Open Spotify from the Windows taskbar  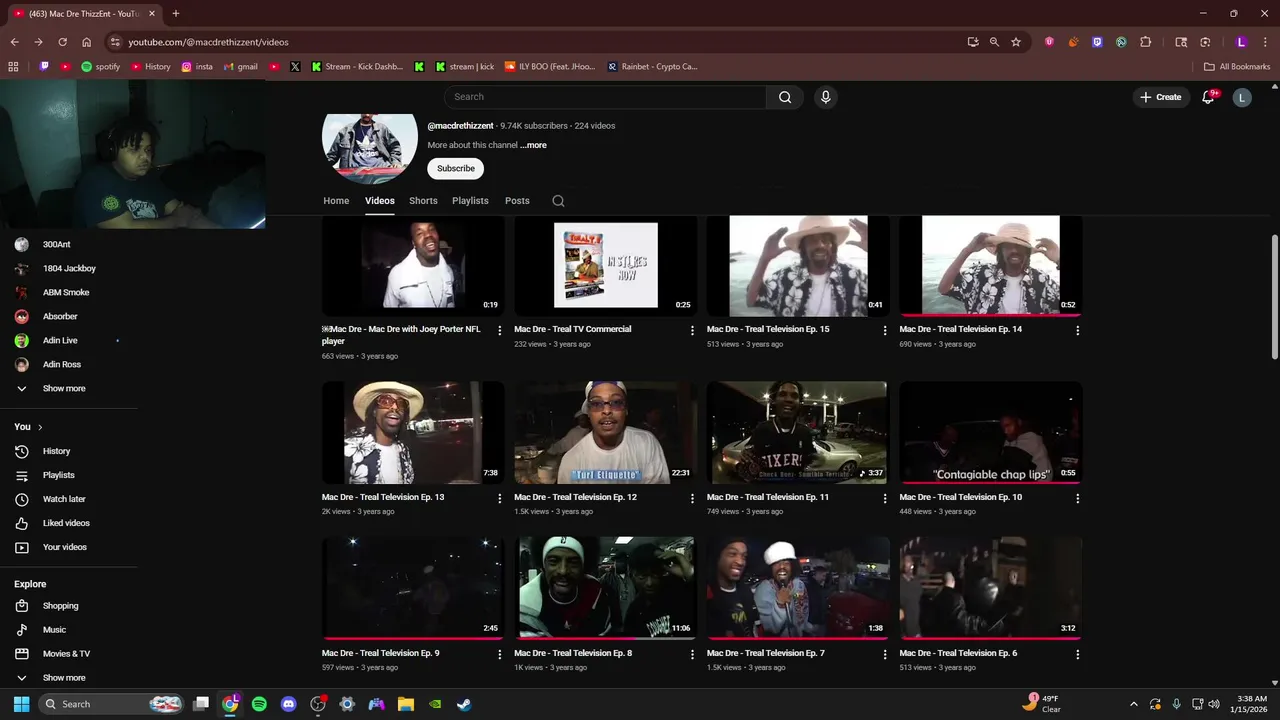tap(259, 704)
